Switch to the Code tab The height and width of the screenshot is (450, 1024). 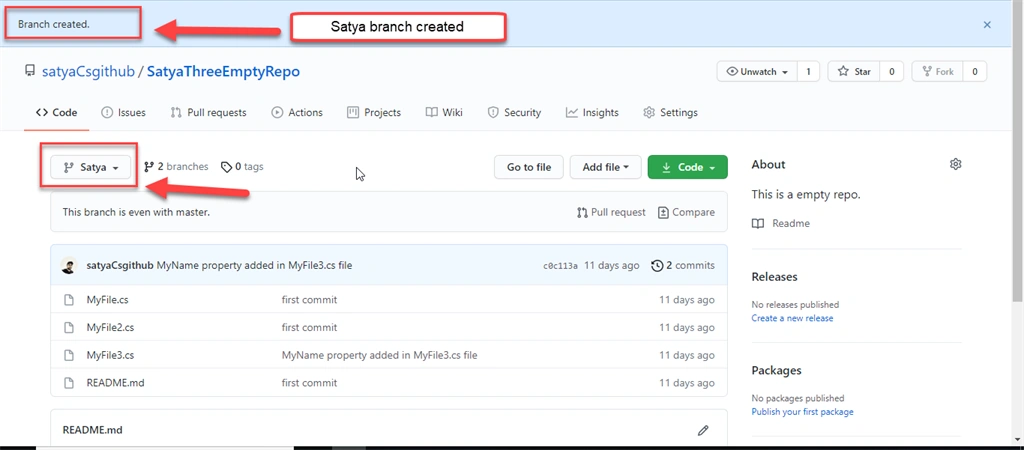tap(57, 112)
